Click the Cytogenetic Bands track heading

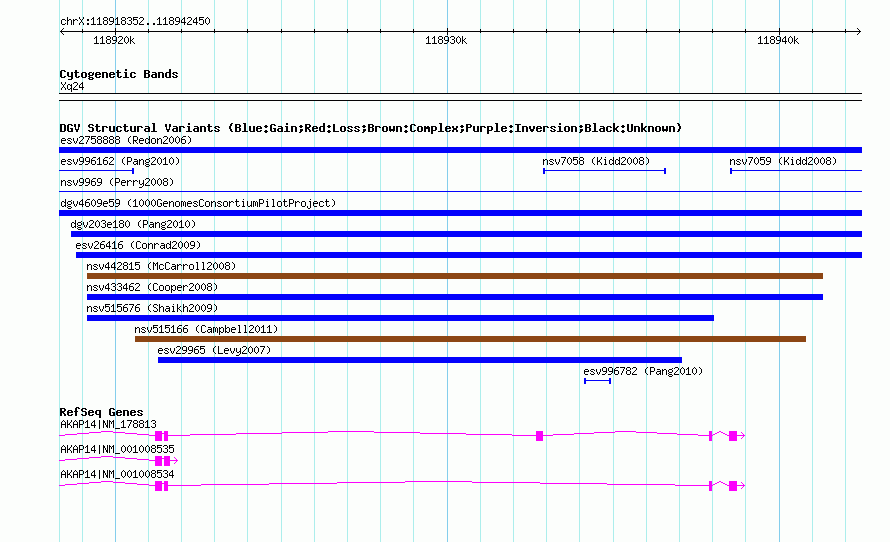tap(119, 74)
